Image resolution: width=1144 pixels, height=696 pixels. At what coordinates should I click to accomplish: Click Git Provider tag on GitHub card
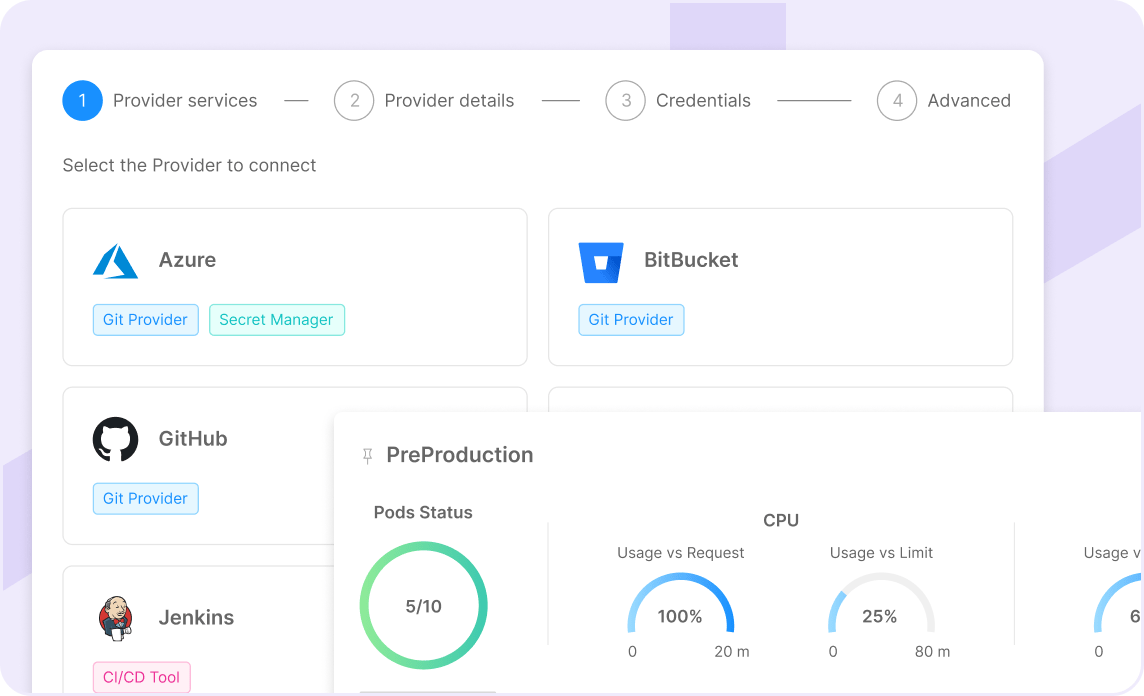click(x=146, y=498)
